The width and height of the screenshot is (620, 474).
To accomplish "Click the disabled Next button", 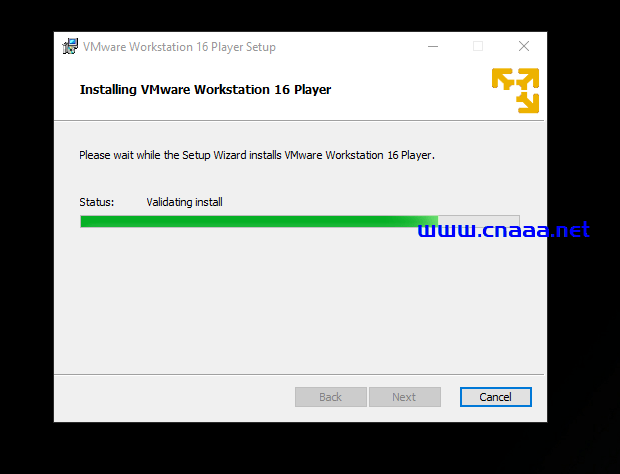I will point(405,397).
